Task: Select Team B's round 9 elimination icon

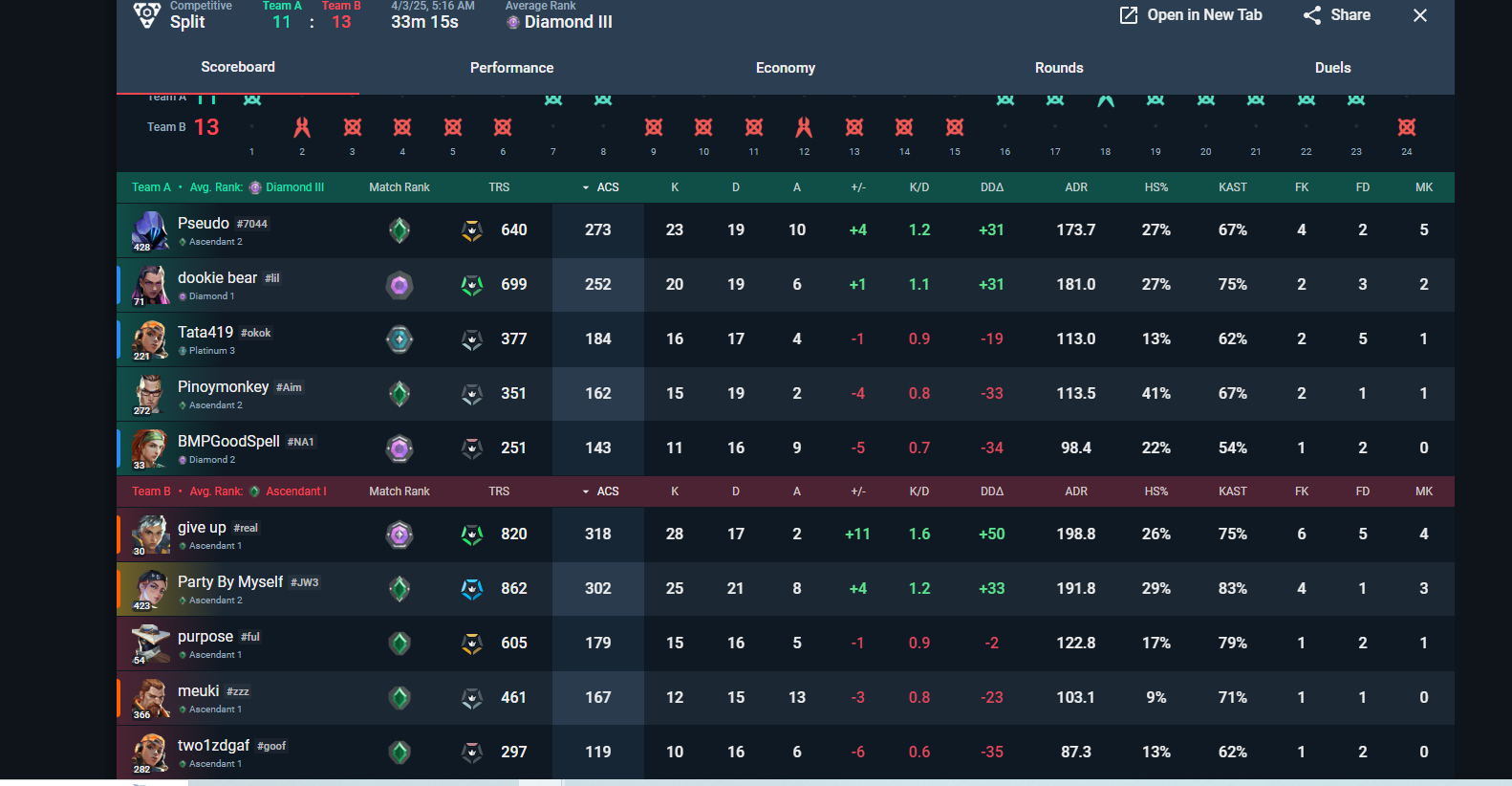Action: pyautogui.click(x=654, y=127)
